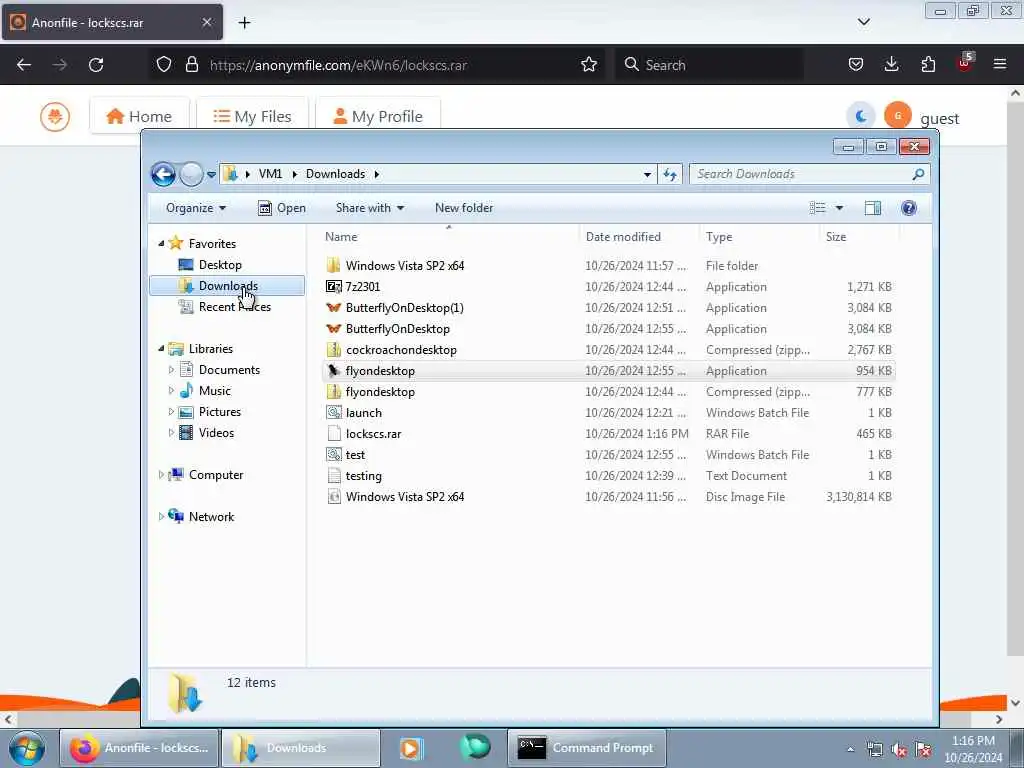Select the testing text document icon
The width and height of the screenshot is (1024, 768).
click(334, 476)
